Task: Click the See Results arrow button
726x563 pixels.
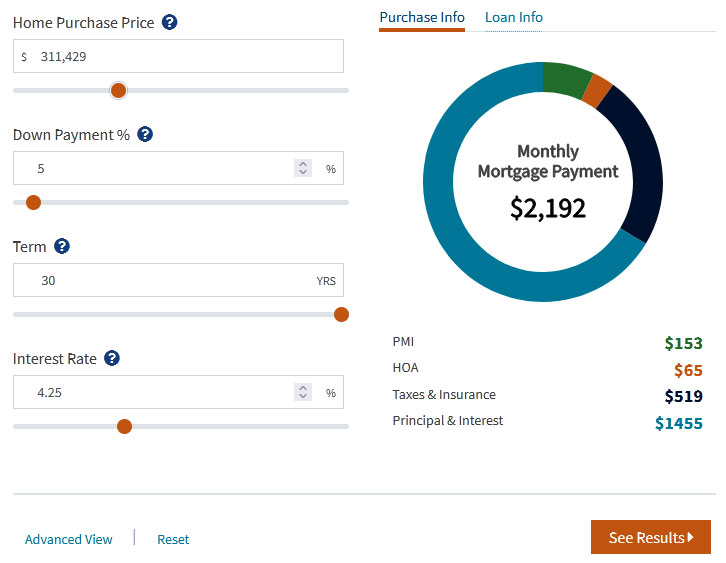Action: point(651,537)
